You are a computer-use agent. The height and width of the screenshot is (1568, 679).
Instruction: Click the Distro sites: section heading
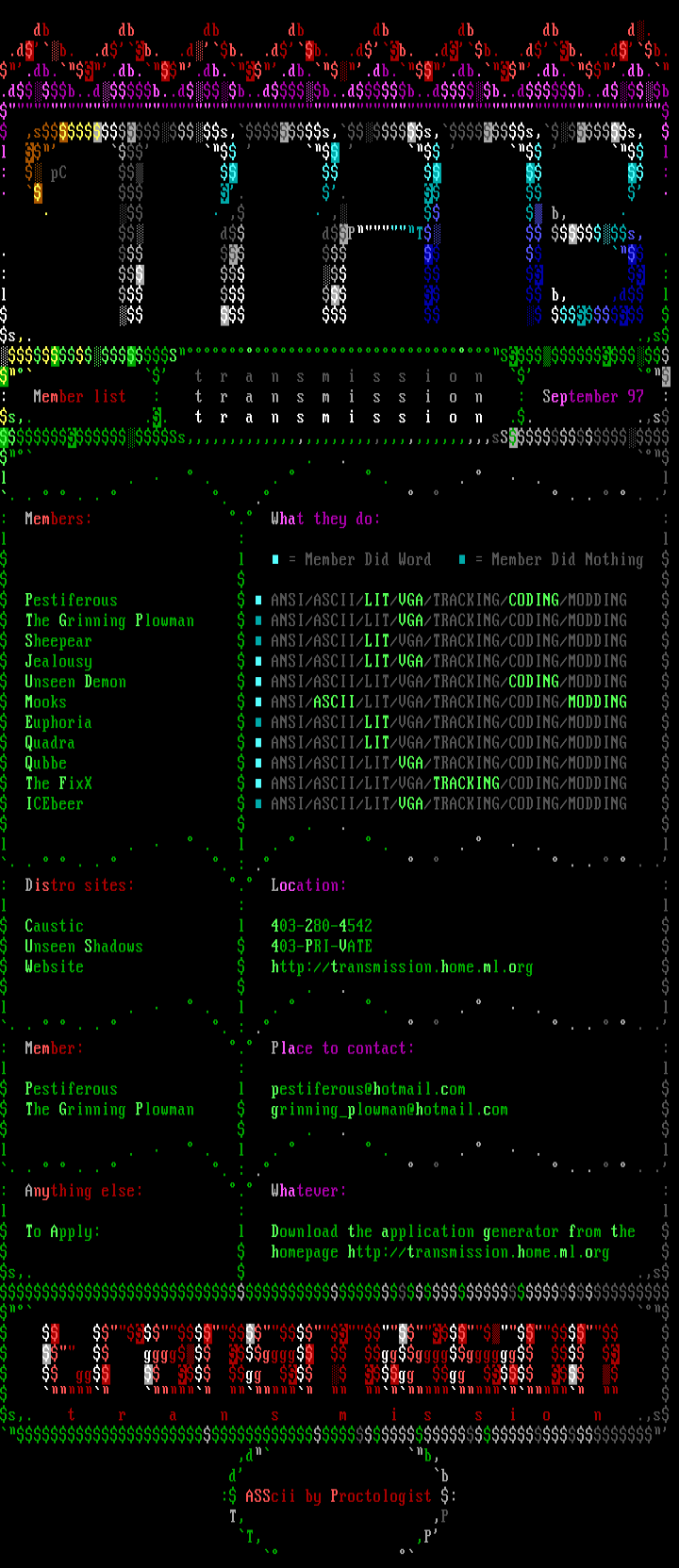(x=79, y=885)
